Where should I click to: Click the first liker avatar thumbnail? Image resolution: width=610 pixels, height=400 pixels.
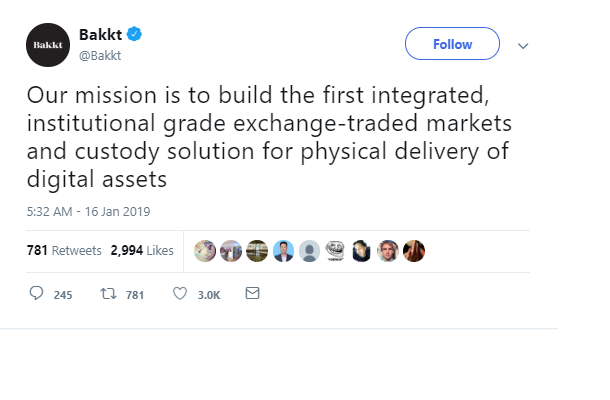(x=205, y=250)
